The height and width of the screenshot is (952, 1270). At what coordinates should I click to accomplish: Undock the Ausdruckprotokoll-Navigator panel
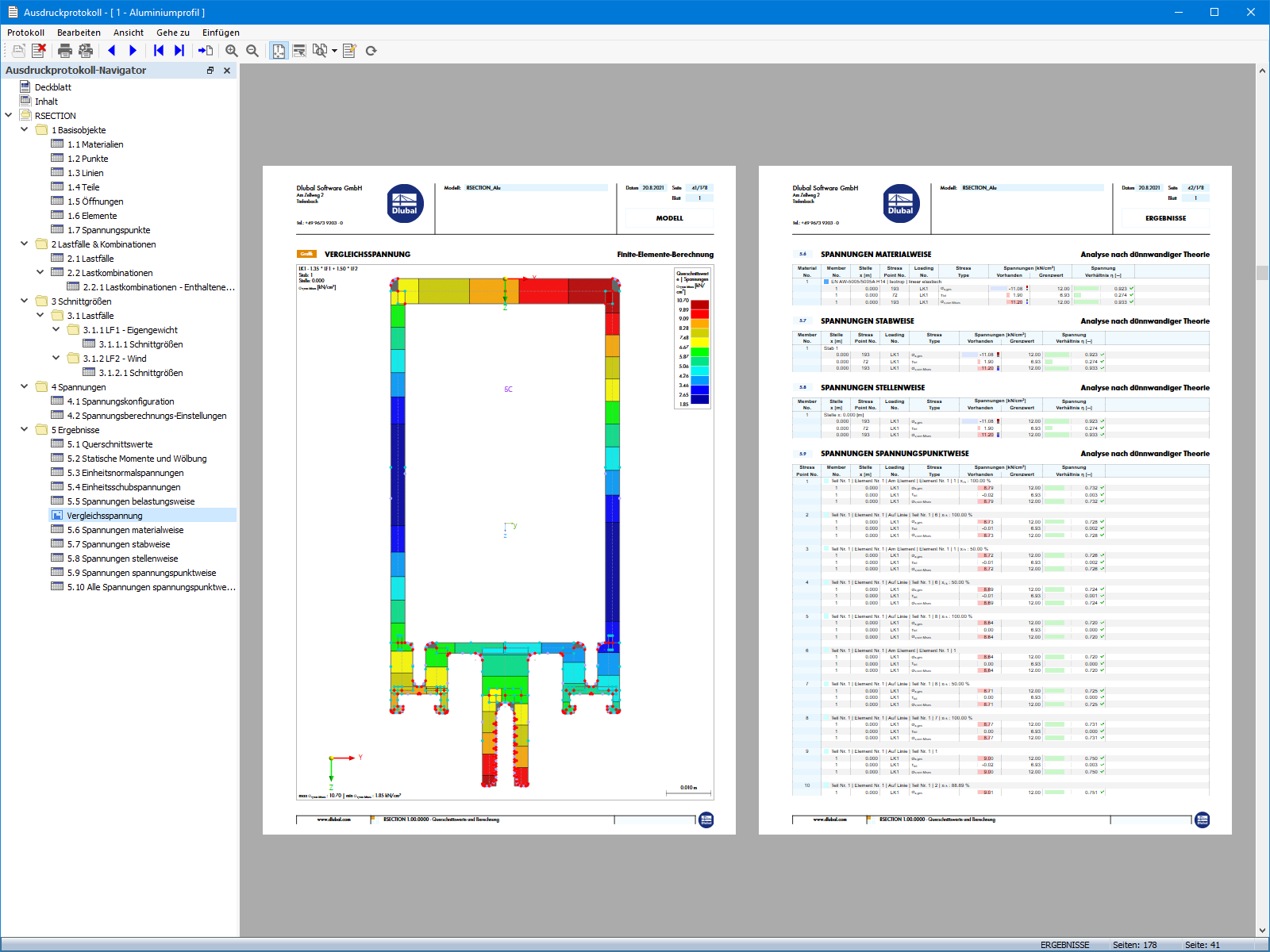point(210,71)
